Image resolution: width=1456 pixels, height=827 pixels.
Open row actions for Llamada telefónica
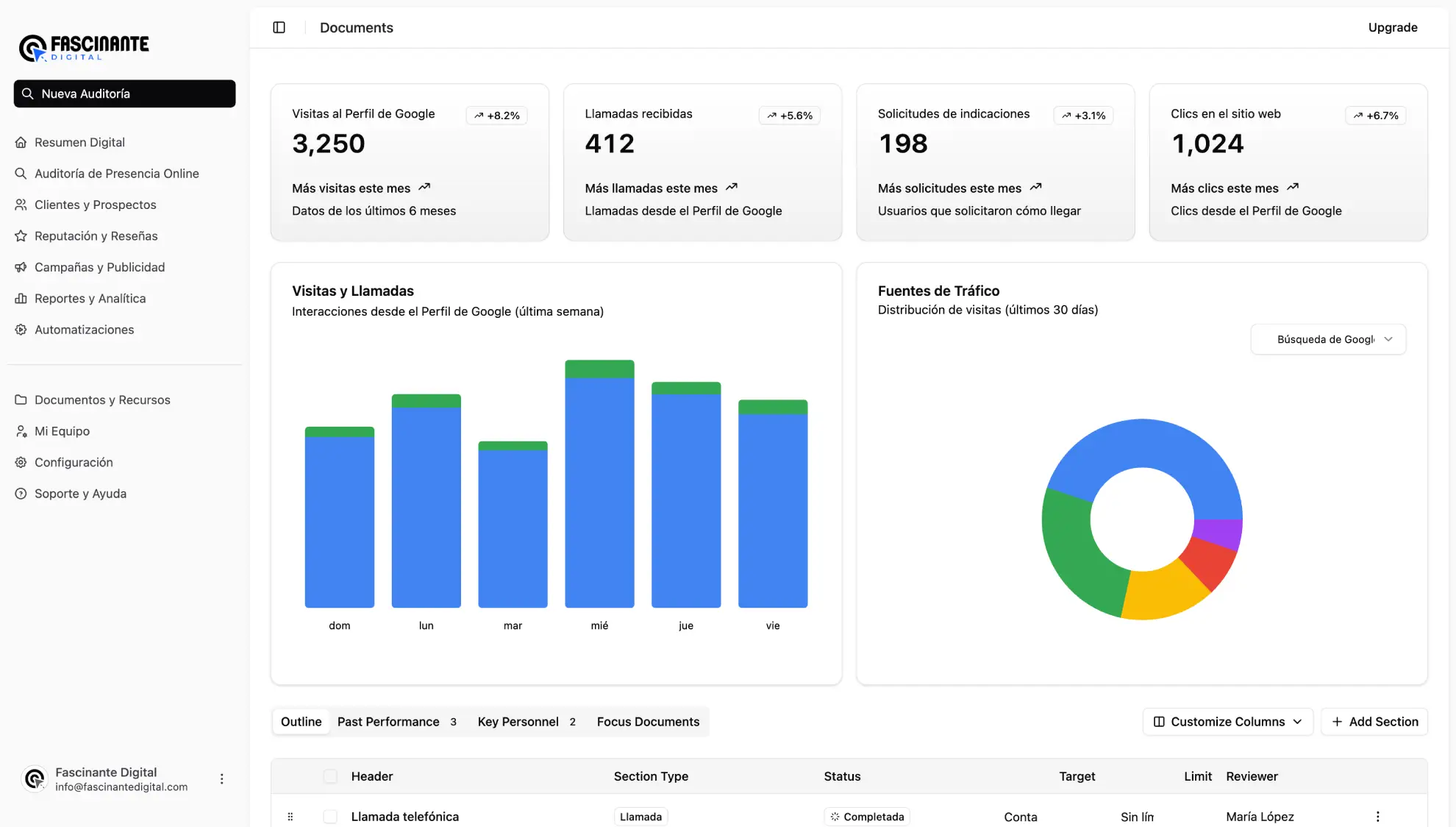pos(1377,817)
